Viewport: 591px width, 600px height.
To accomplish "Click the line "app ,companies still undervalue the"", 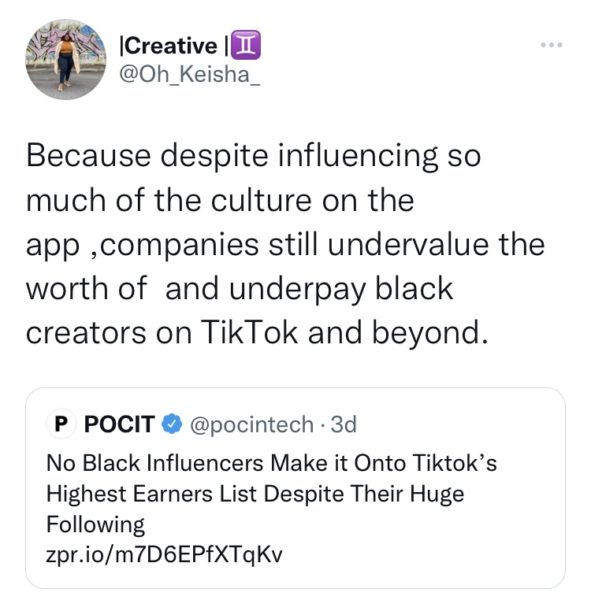I will click(285, 245).
